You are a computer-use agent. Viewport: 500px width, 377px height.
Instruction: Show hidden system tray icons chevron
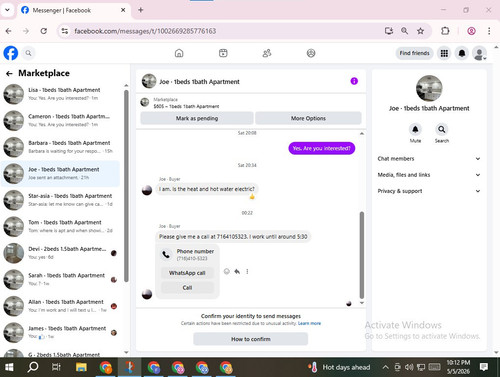coord(385,367)
